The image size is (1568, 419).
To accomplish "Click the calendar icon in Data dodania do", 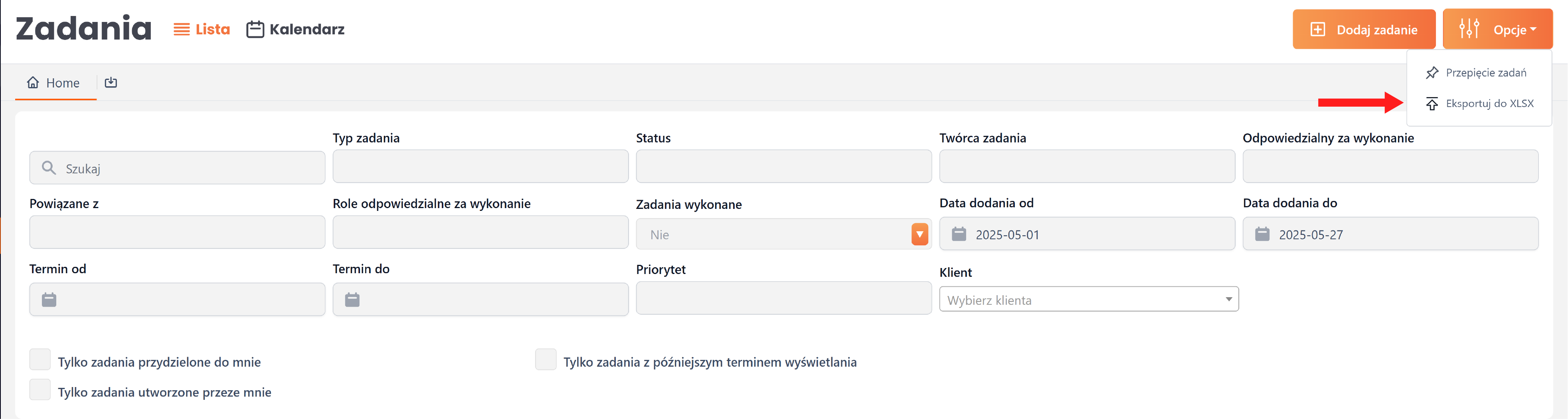I will (1262, 234).
